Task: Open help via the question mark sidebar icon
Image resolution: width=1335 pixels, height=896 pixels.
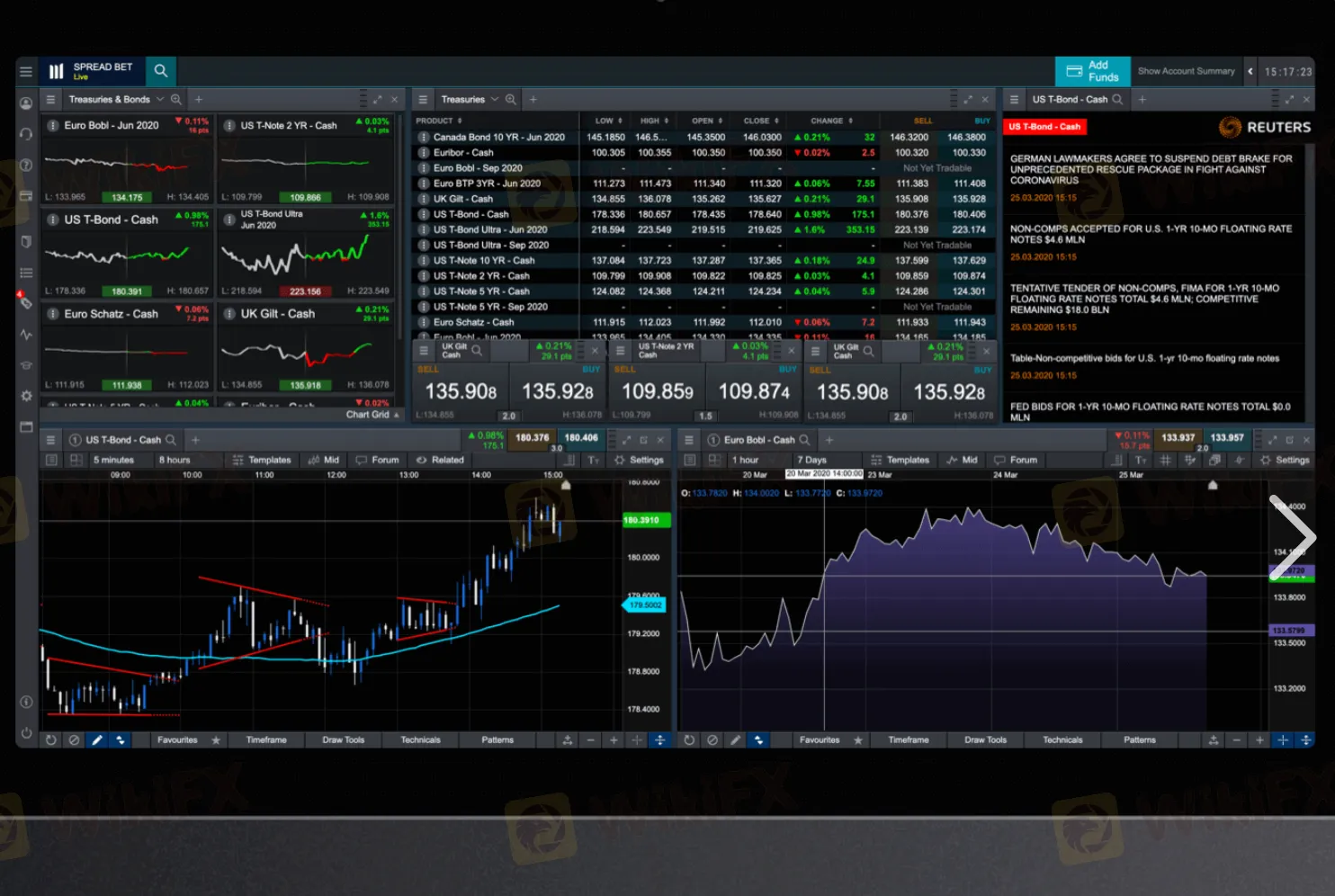Action: [x=26, y=166]
